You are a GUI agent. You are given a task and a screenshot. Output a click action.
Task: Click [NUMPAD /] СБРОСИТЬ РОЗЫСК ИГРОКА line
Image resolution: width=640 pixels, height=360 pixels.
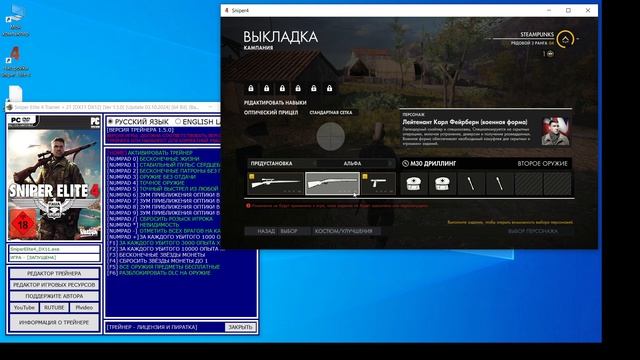click(x=160, y=219)
